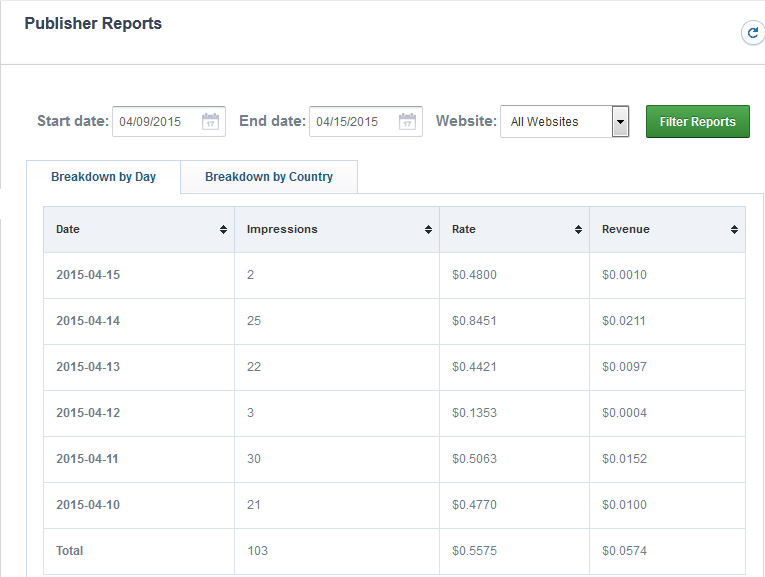
Task: Expand the All Websites dropdown
Action: 620,122
